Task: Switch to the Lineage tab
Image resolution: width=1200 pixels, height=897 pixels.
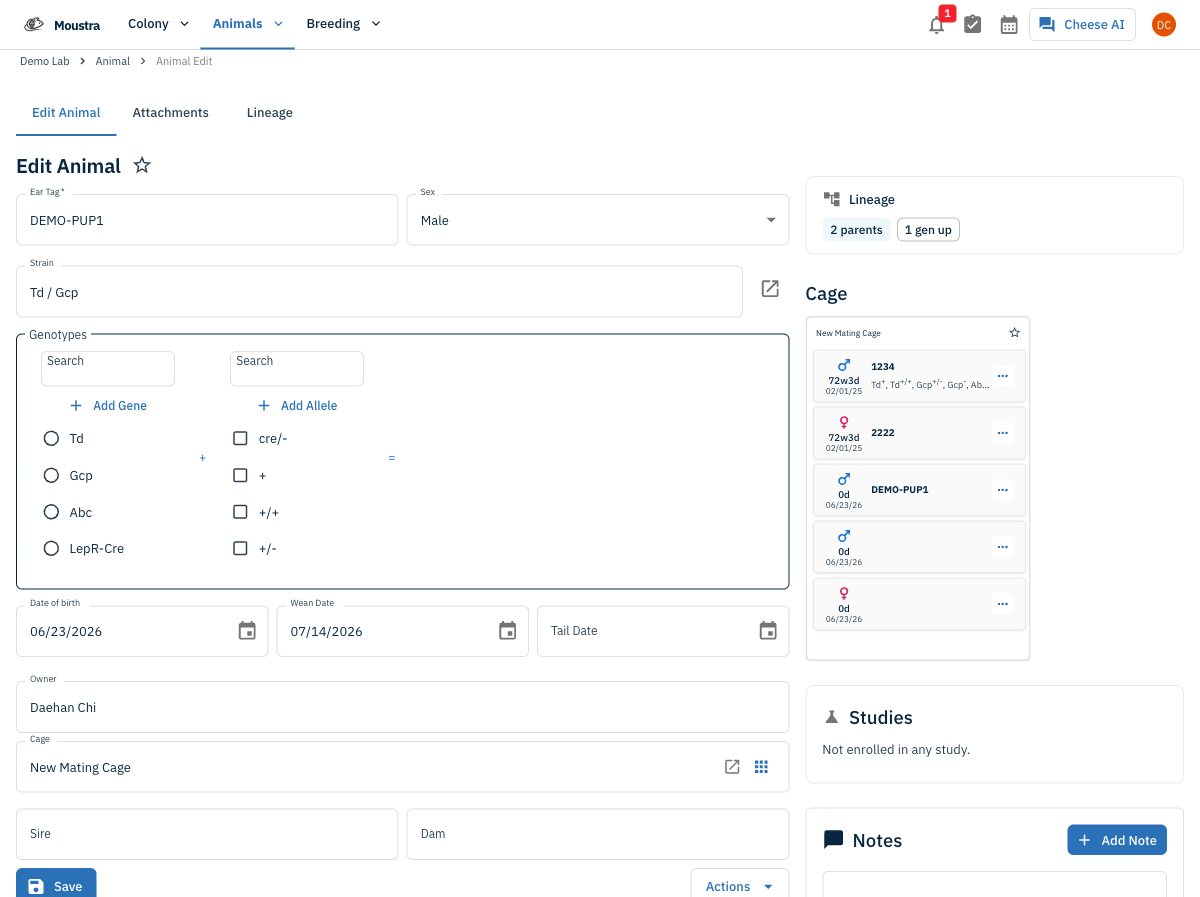Action: [x=270, y=113]
